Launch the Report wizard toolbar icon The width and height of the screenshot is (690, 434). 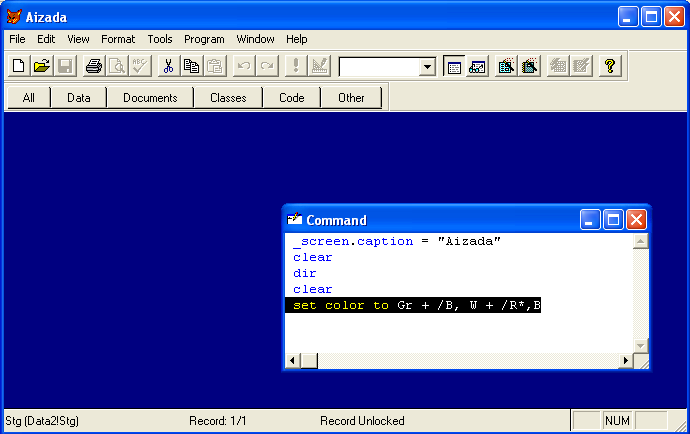coord(529,66)
